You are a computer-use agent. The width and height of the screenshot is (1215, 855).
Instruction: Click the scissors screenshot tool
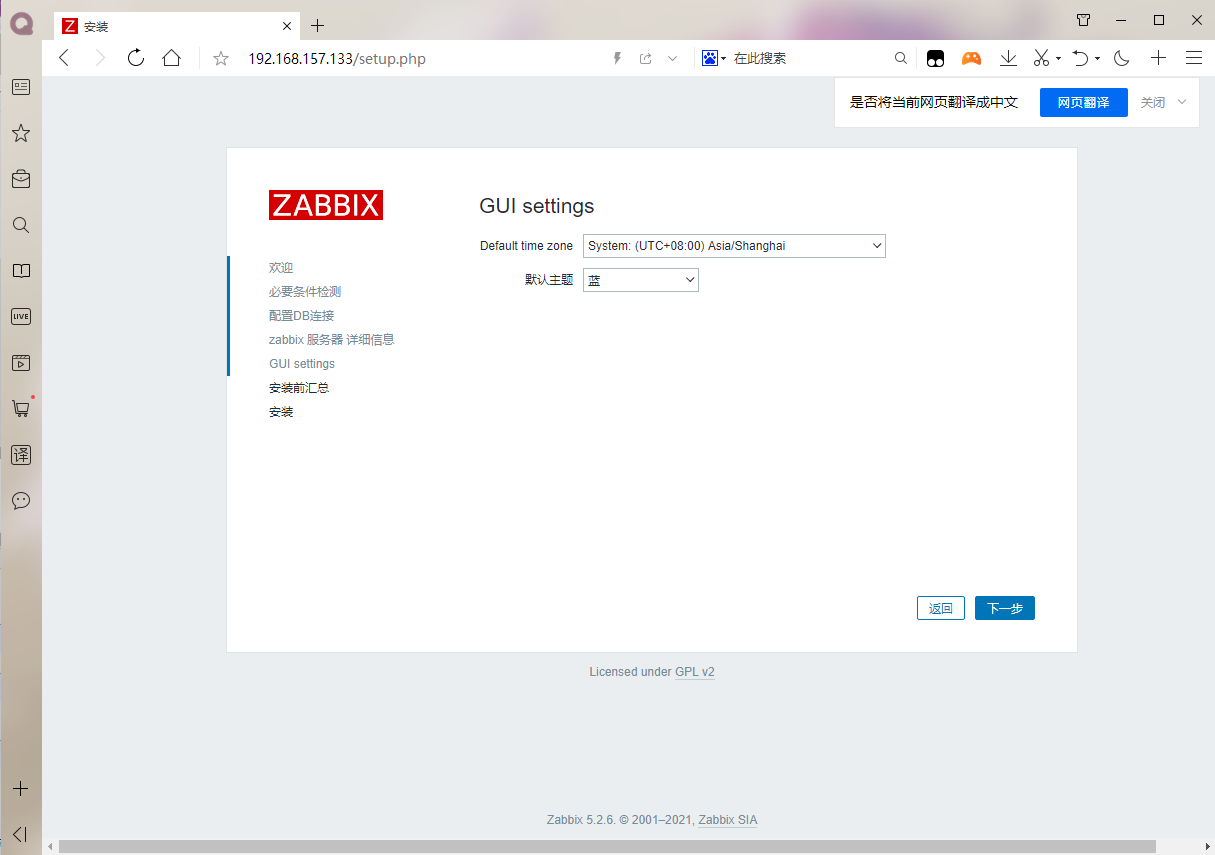tap(1041, 58)
